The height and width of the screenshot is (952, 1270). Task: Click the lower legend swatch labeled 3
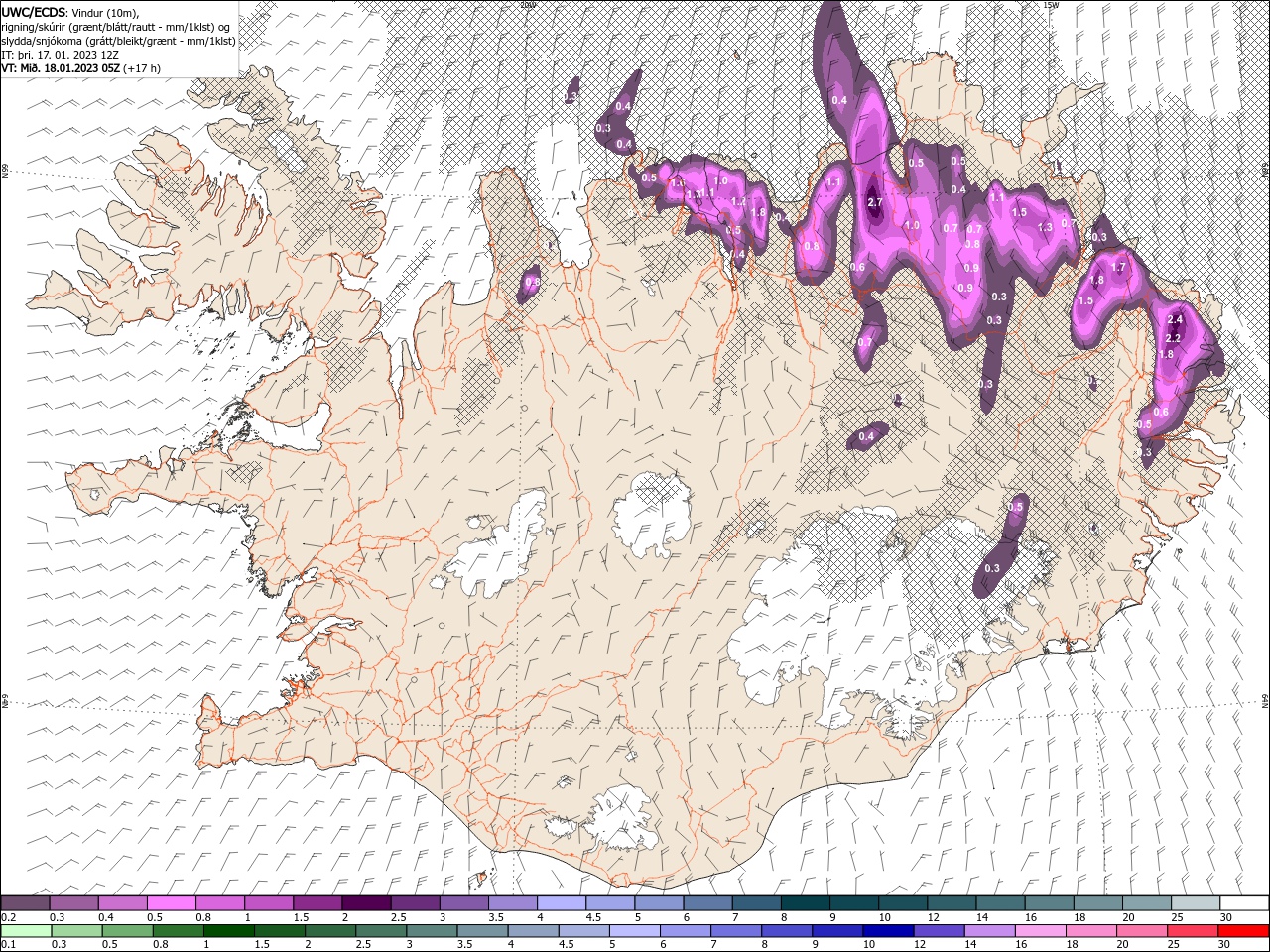pos(432,930)
